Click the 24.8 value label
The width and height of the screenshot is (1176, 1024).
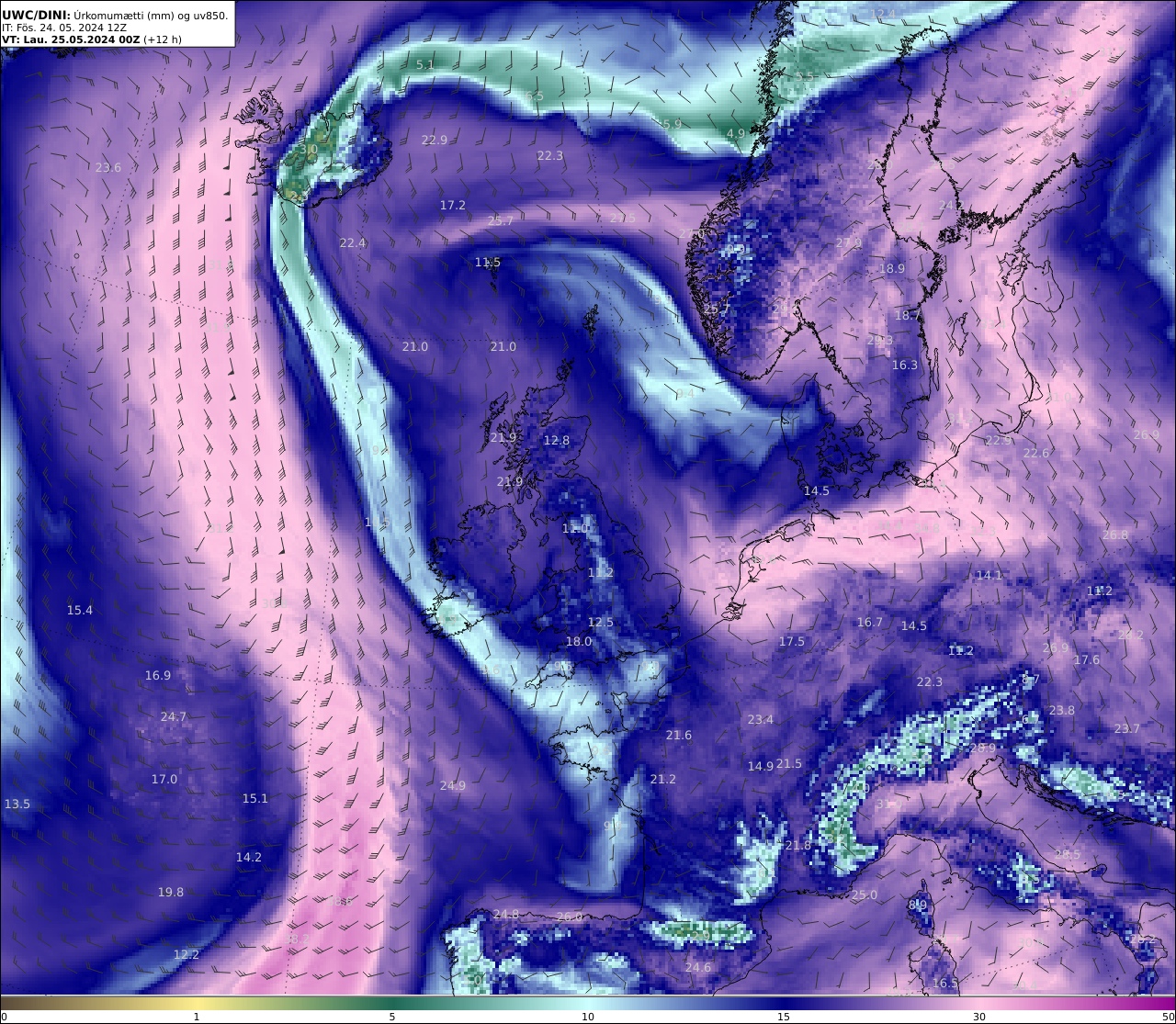click(x=506, y=914)
